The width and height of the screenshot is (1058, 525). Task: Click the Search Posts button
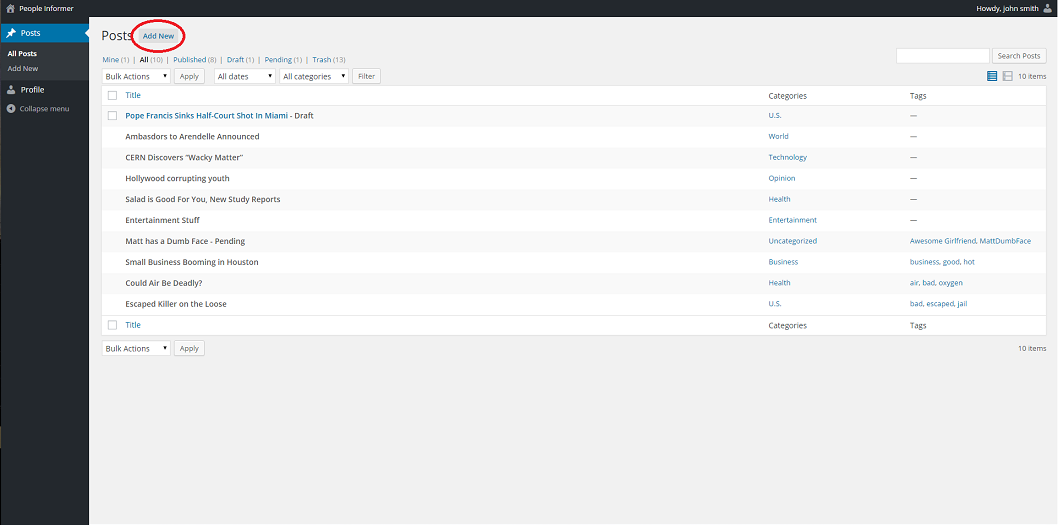(x=1018, y=56)
